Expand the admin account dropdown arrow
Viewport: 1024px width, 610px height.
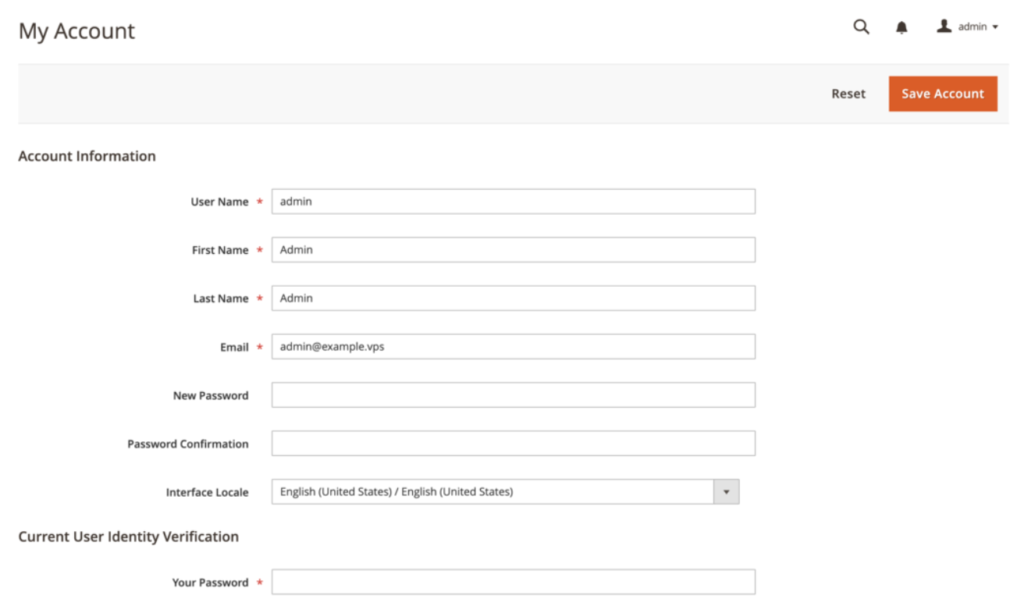point(995,27)
